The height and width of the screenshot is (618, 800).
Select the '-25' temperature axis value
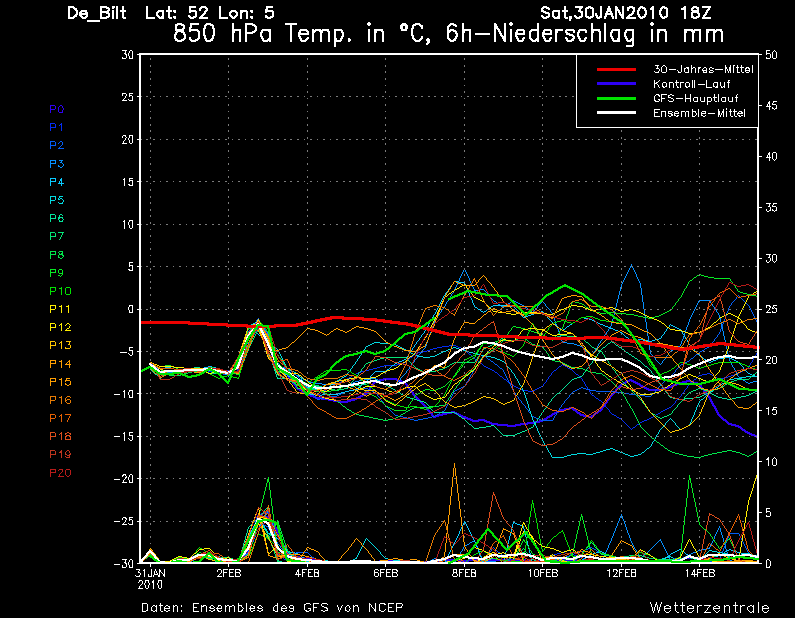pyautogui.click(x=124, y=521)
